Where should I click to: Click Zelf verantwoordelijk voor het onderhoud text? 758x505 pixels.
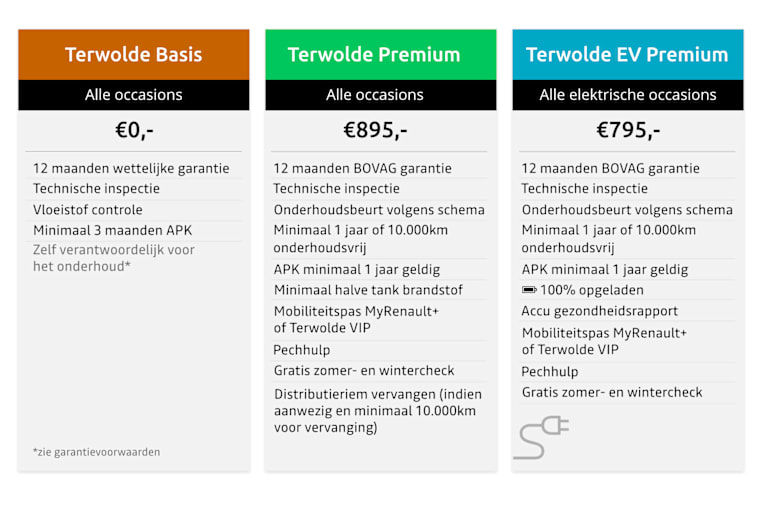[x=114, y=258]
